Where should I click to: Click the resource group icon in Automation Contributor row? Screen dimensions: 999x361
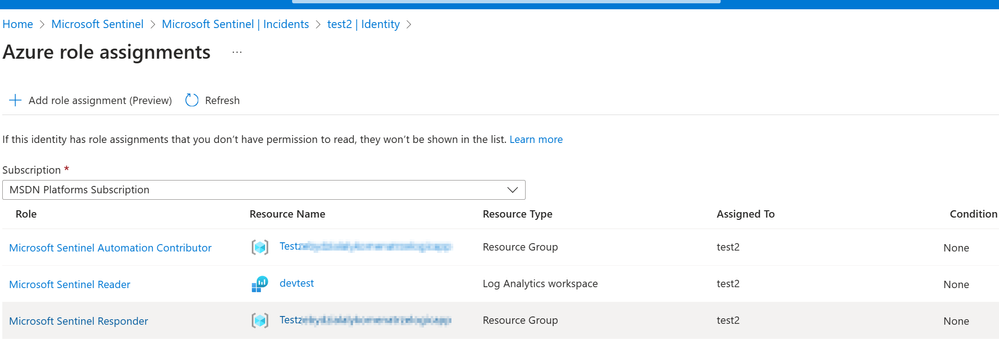click(260, 248)
